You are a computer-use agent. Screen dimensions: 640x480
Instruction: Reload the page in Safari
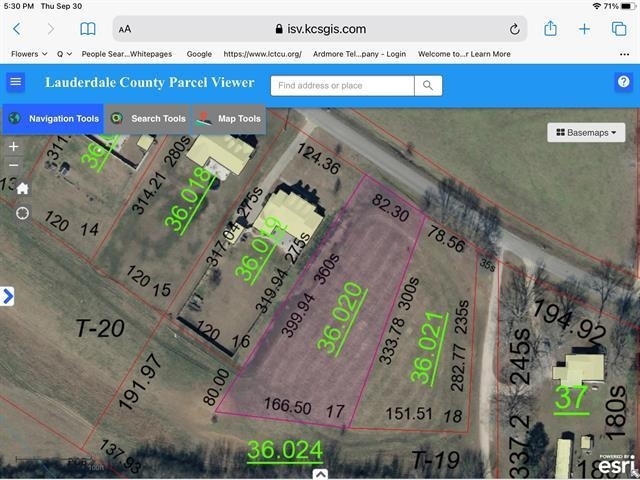click(x=515, y=30)
